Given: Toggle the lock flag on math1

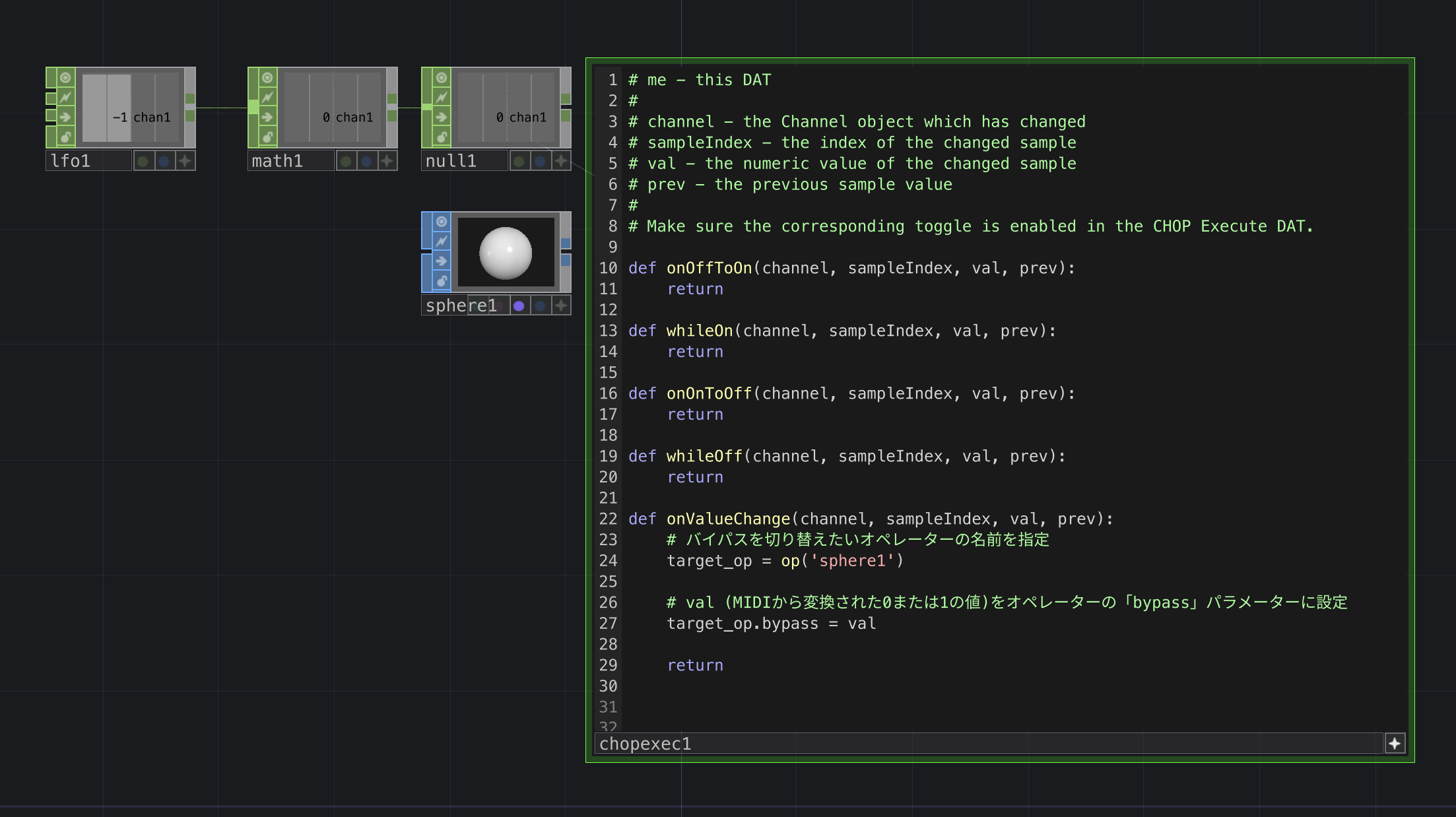Looking at the screenshot, I should pyautogui.click(x=267, y=137).
